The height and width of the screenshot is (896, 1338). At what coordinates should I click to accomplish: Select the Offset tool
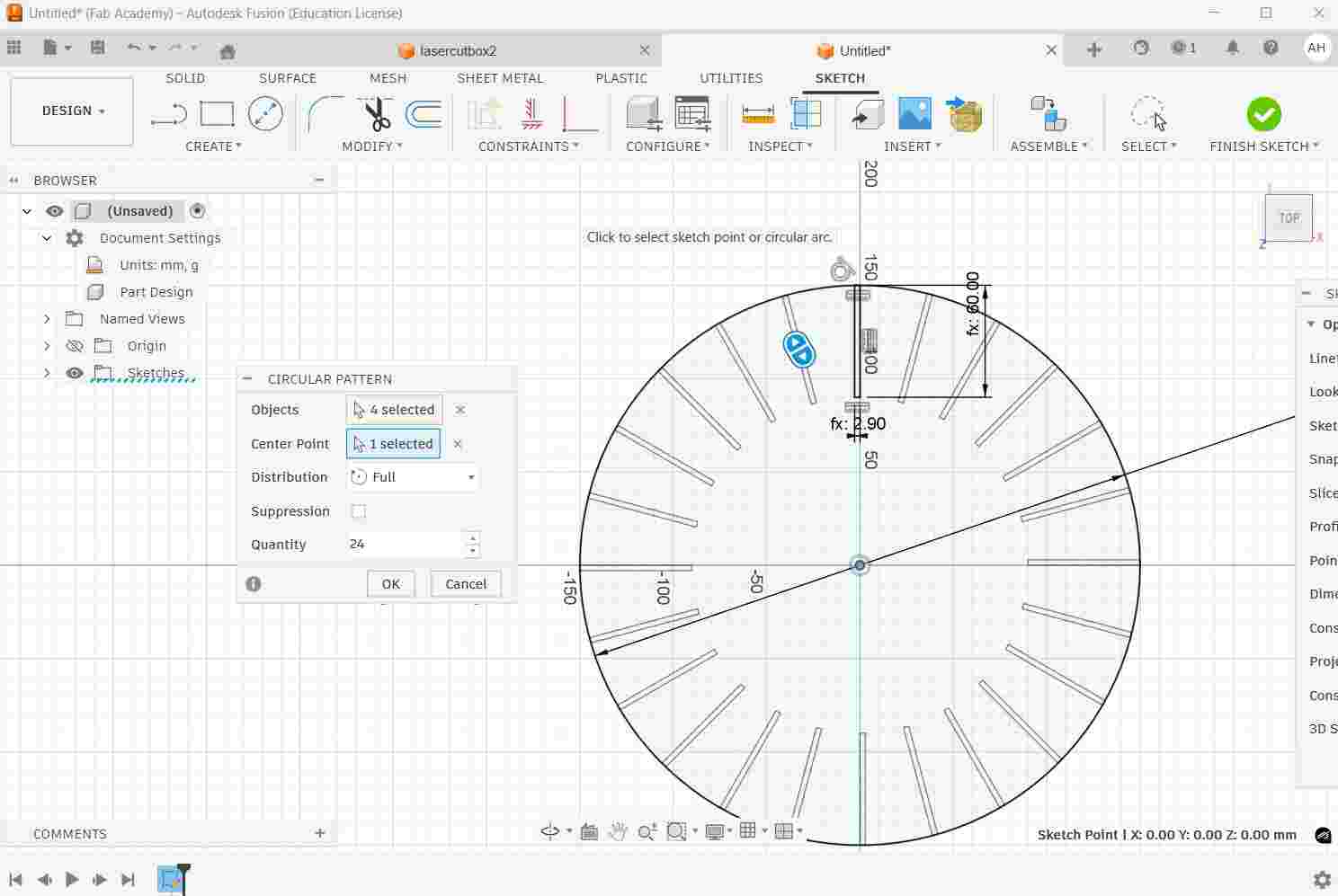coord(424,114)
